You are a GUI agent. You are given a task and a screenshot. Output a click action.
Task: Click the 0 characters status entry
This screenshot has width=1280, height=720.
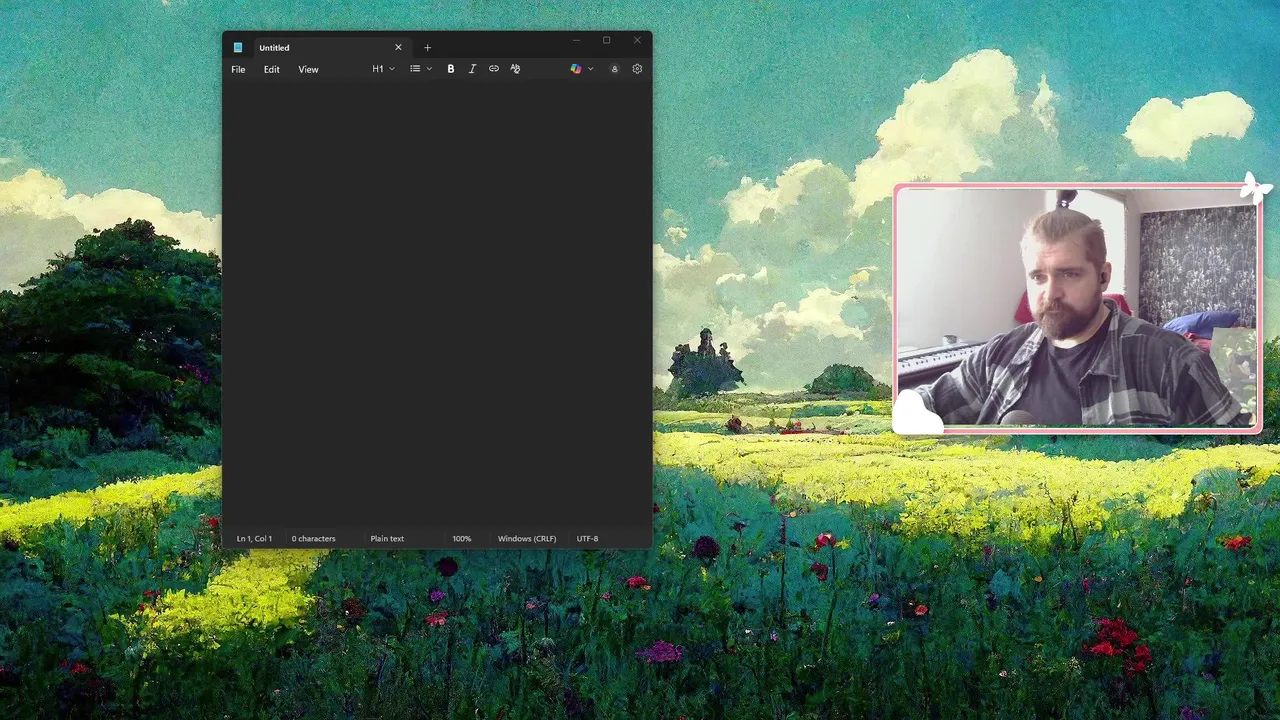point(313,539)
